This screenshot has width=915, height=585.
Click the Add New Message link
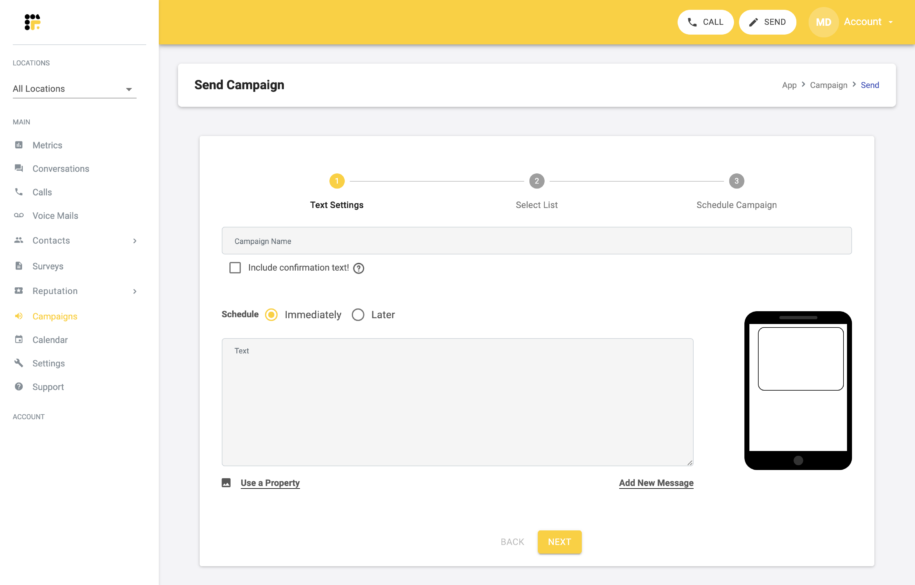(x=656, y=483)
